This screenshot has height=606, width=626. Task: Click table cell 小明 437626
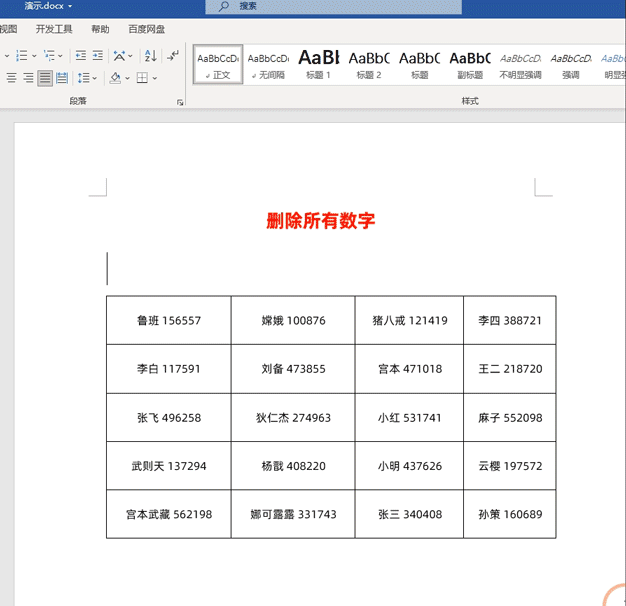point(409,466)
